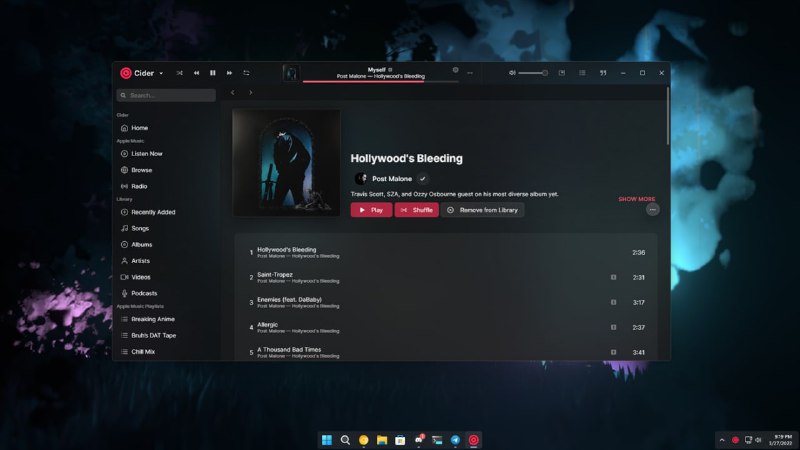Click the search field
Image resolution: width=800 pixels, height=450 pixels.
pyautogui.click(x=166, y=95)
